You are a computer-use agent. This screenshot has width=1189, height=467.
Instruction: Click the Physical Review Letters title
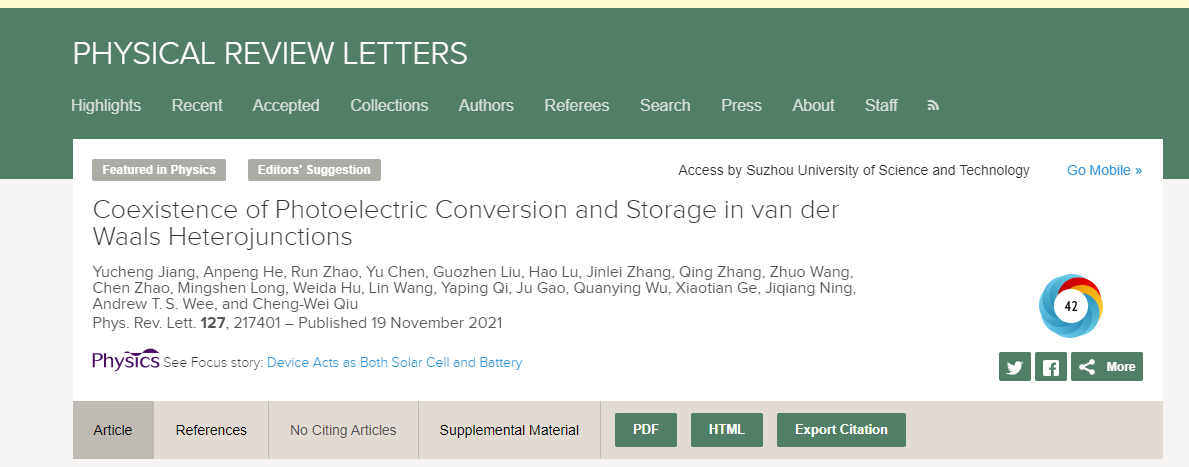pos(270,53)
